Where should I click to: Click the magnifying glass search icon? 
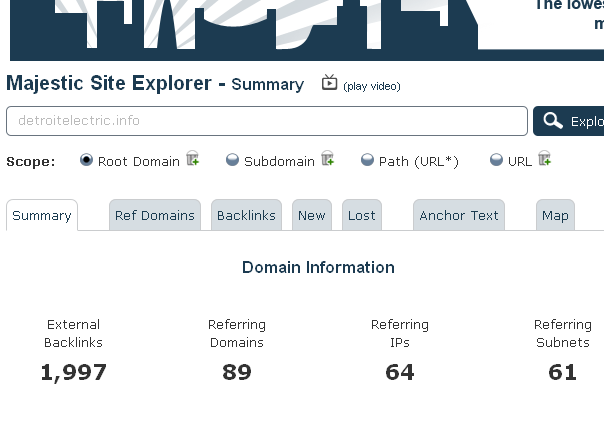pos(551,122)
